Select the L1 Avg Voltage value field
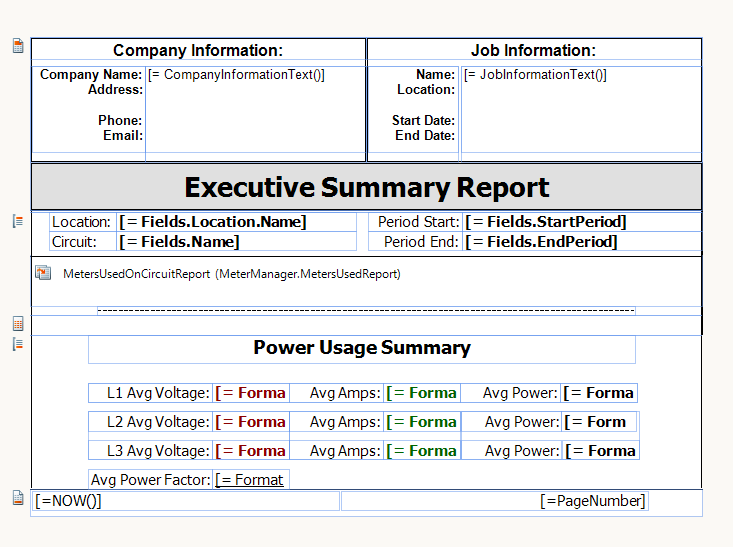Screen dimensions: 733x547 click(x=251, y=393)
